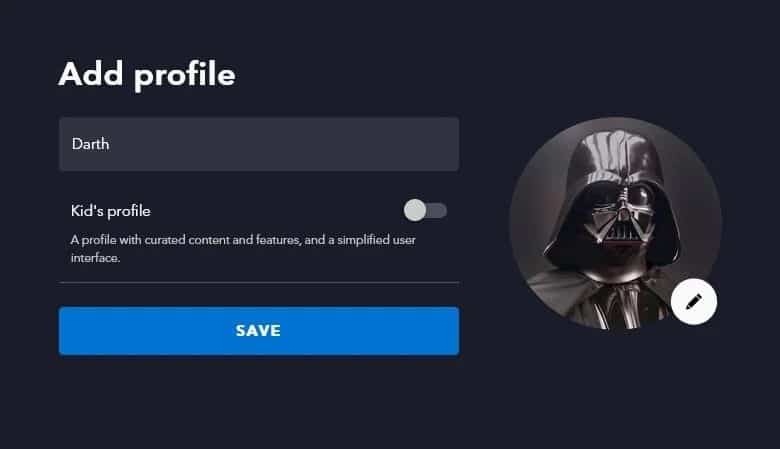Click the word "SAVE" on blue button
The width and height of the screenshot is (780, 449).
[258, 331]
